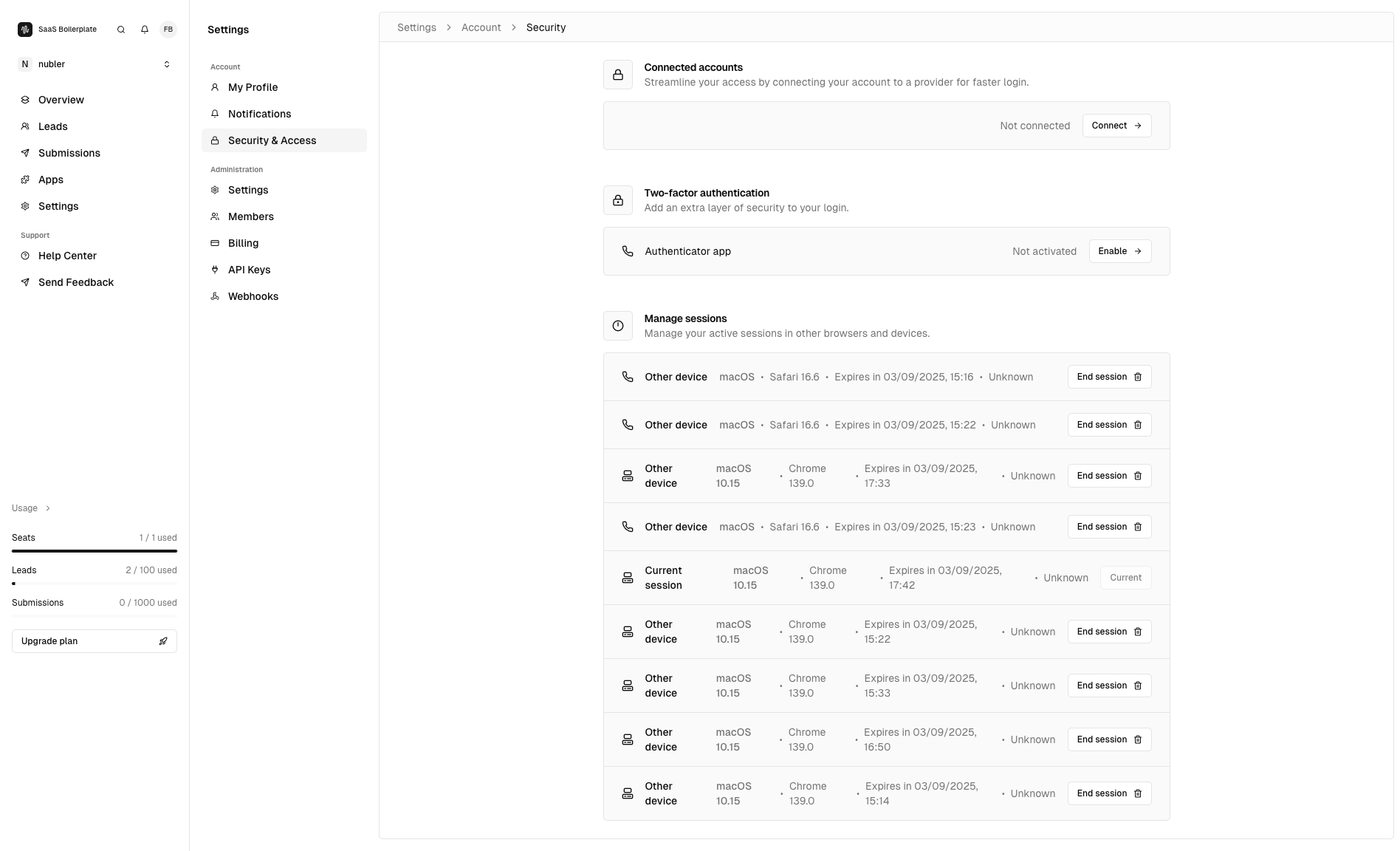1400x851 pixels.
Task: Click the FB avatar in the top bar
Action: 168,30
